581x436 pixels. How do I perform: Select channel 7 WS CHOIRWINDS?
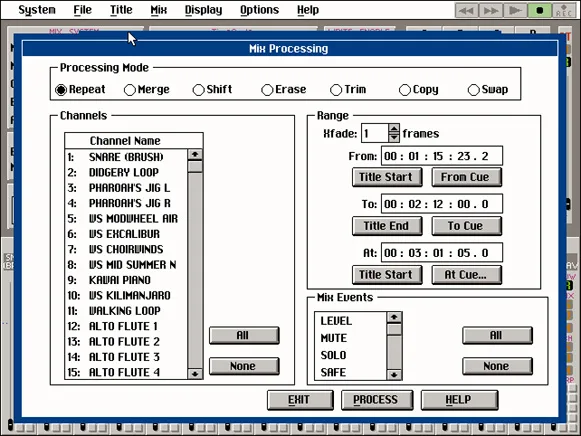point(126,249)
